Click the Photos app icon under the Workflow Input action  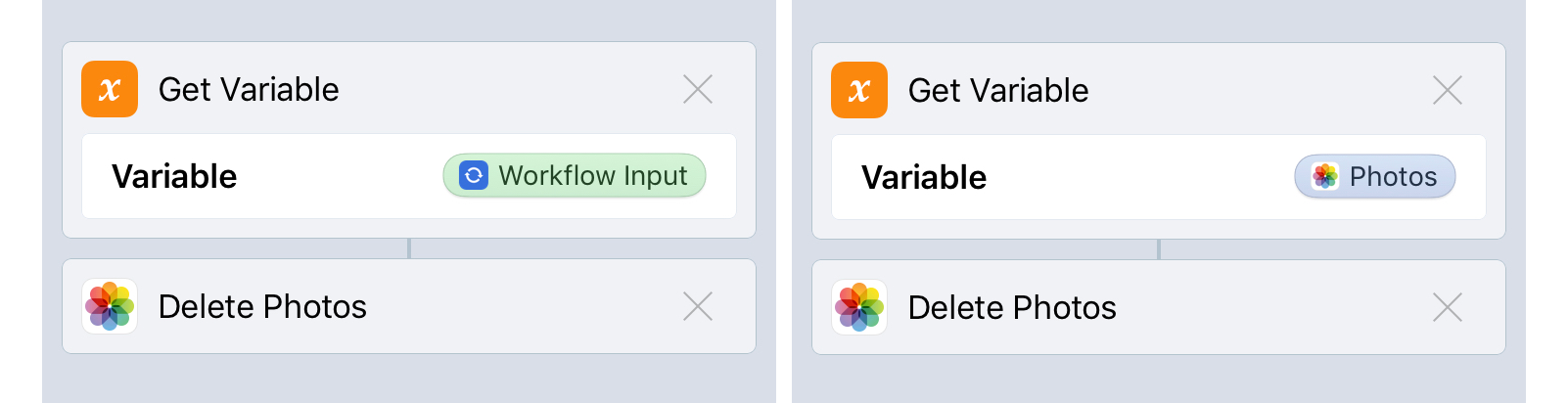[x=110, y=306]
